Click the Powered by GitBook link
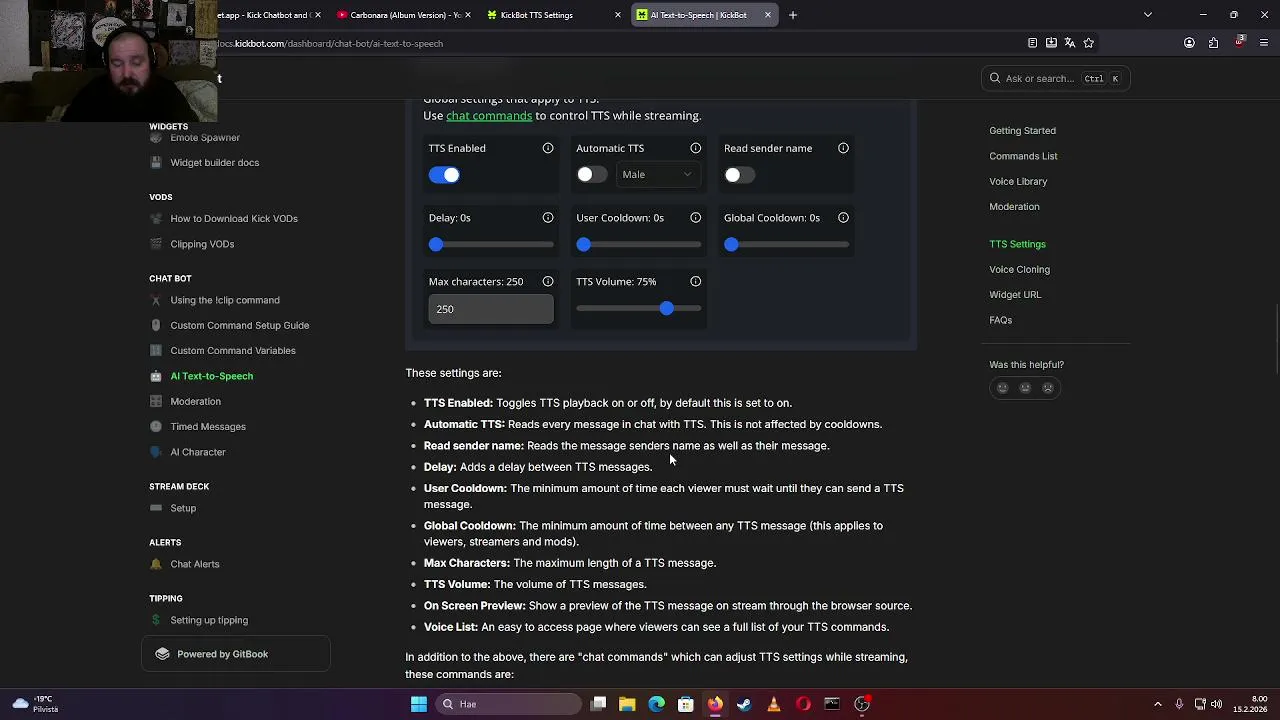 (x=235, y=654)
